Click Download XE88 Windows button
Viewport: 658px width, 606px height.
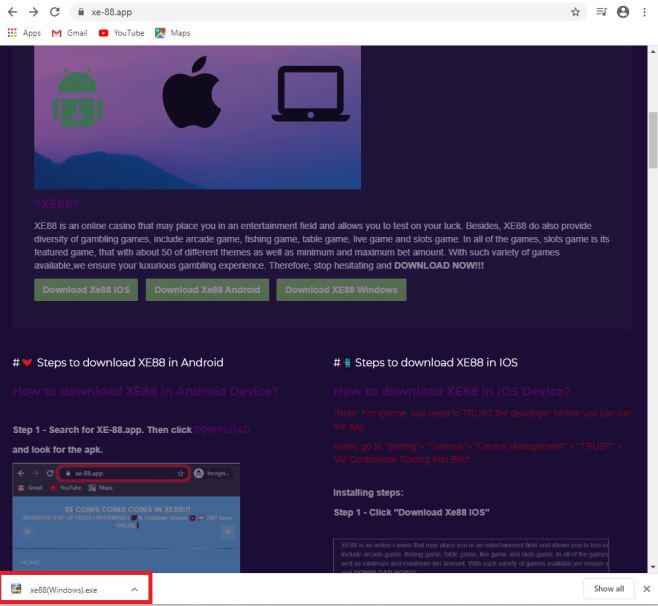[x=341, y=290]
